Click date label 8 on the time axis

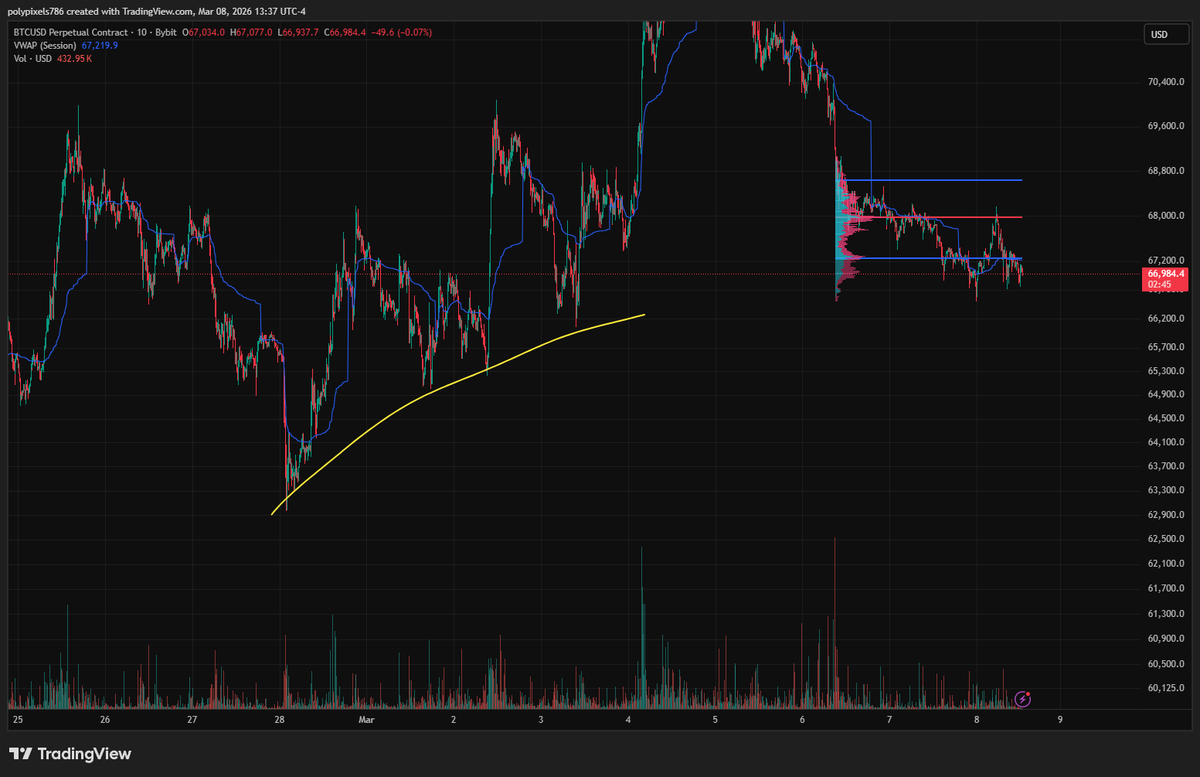tap(977, 719)
